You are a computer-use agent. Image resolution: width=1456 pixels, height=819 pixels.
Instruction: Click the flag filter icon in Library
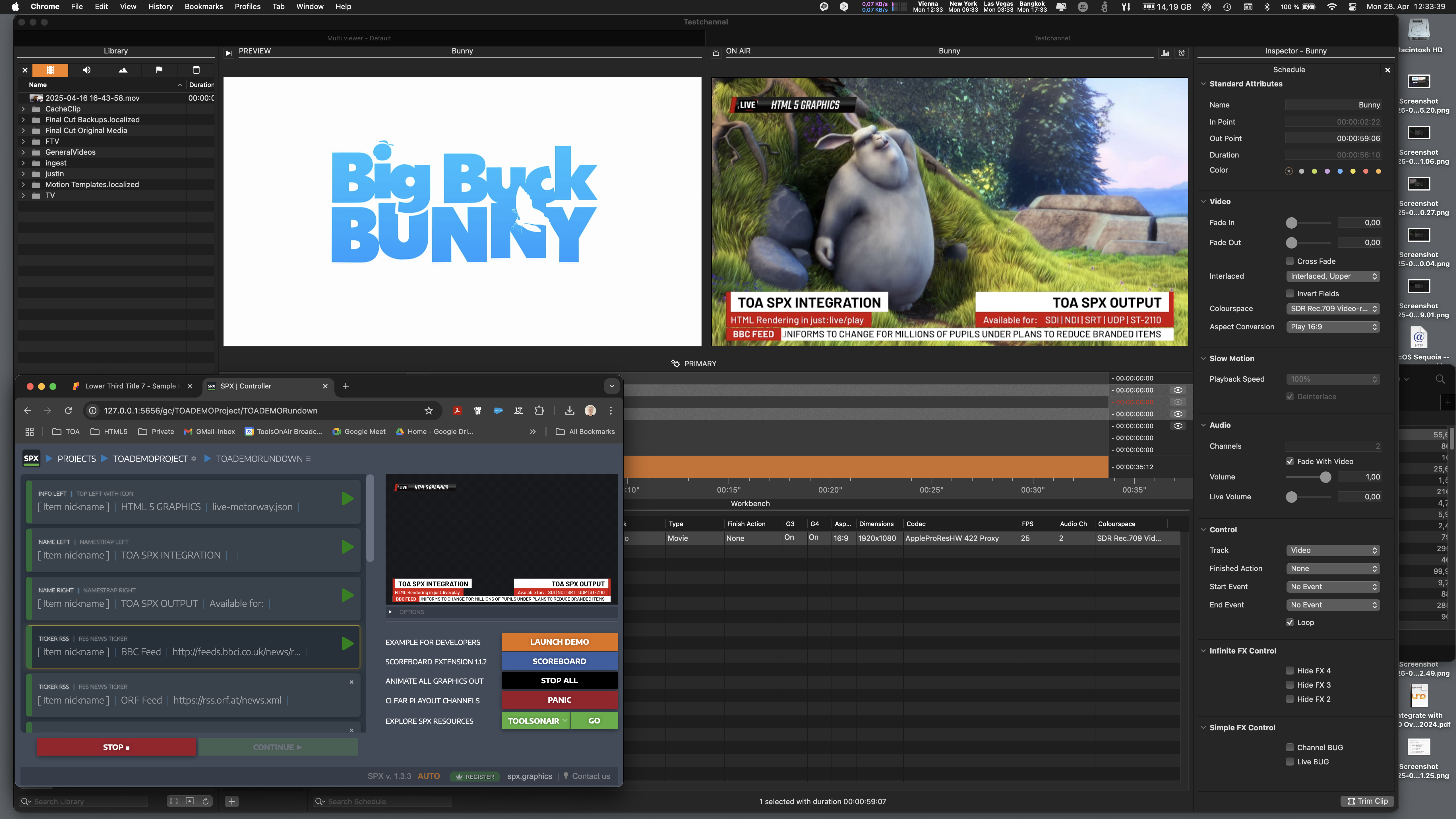(x=159, y=70)
